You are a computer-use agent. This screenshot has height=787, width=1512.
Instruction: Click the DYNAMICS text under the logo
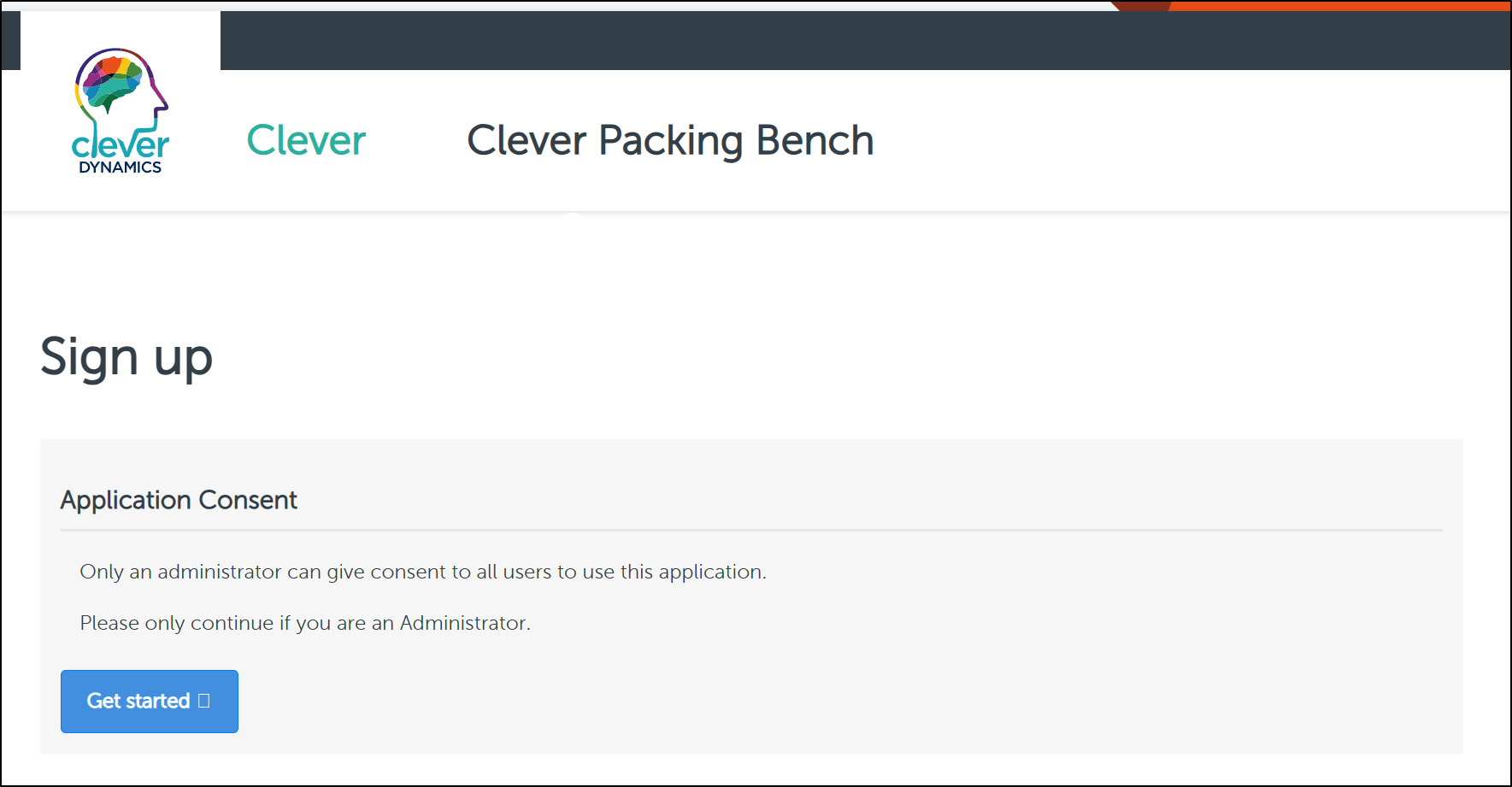coord(120,167)
